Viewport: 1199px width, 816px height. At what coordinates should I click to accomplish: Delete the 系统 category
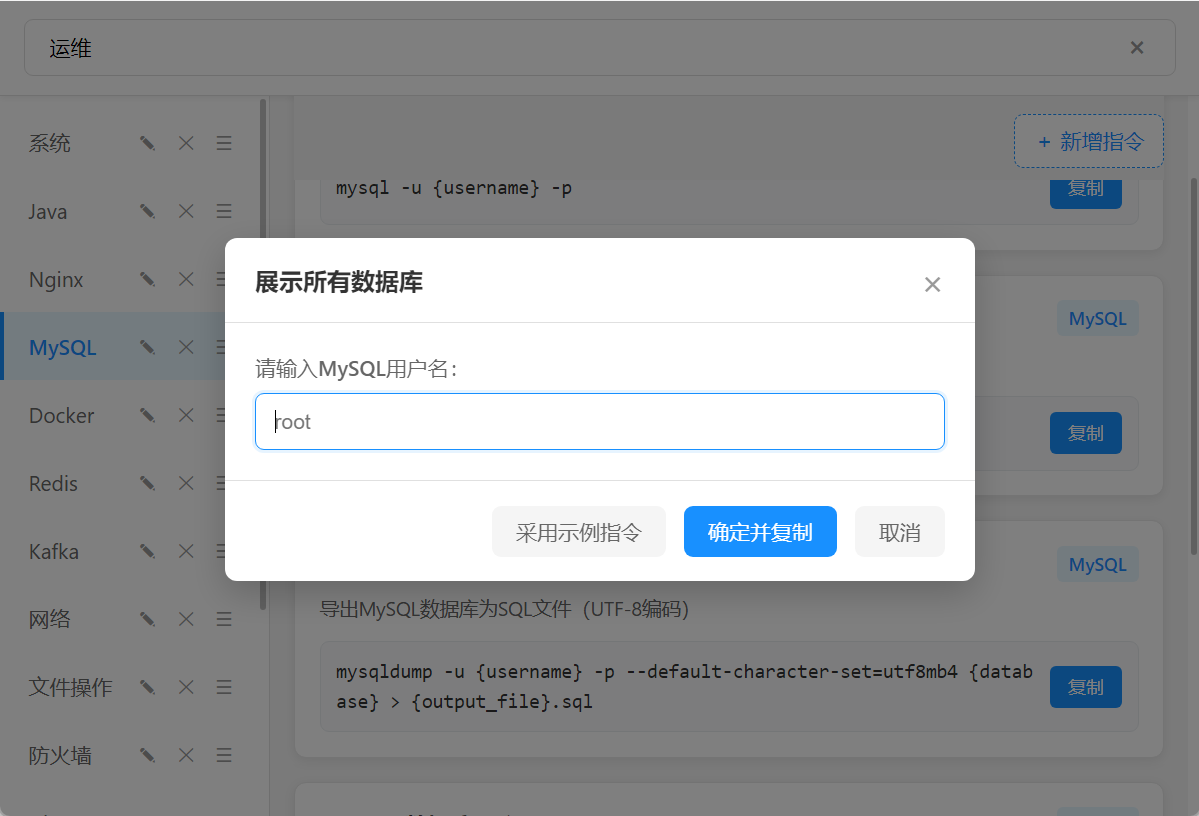tap(186, 143)
